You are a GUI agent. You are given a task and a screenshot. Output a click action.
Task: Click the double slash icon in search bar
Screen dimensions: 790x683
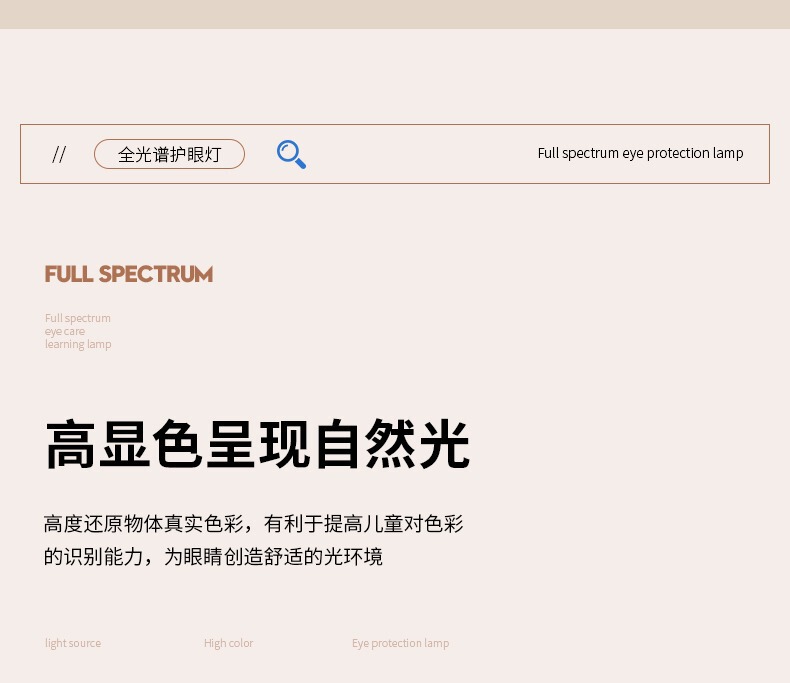(x=59, y=154)
